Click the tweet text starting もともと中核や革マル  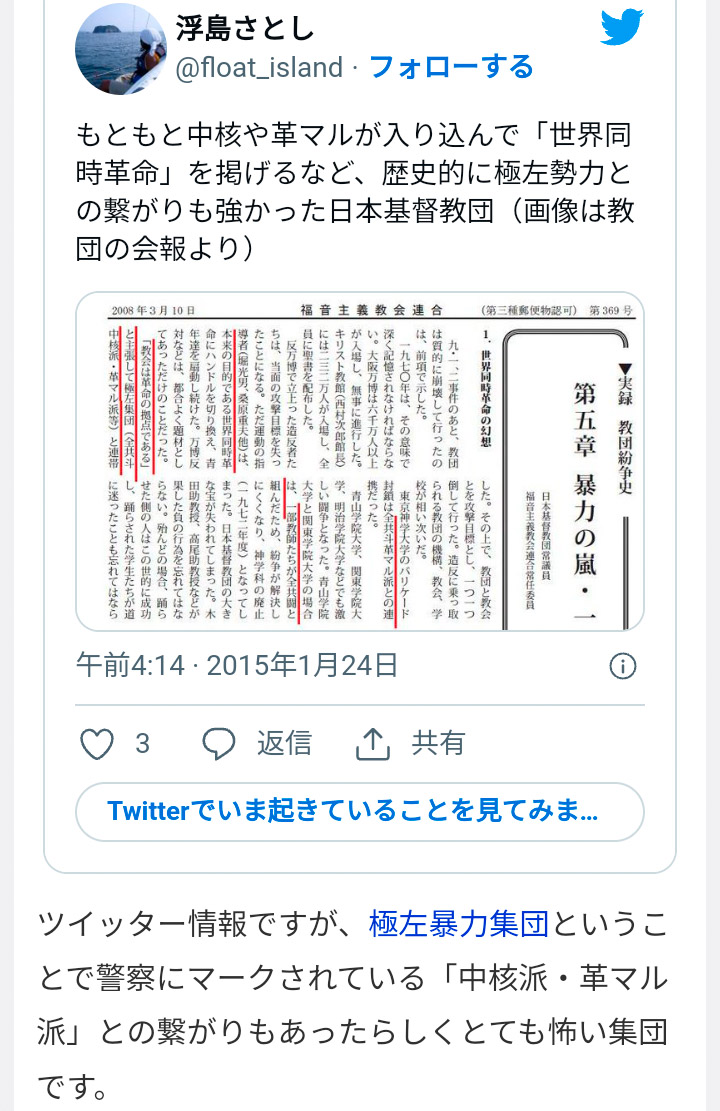pos(355,191)
